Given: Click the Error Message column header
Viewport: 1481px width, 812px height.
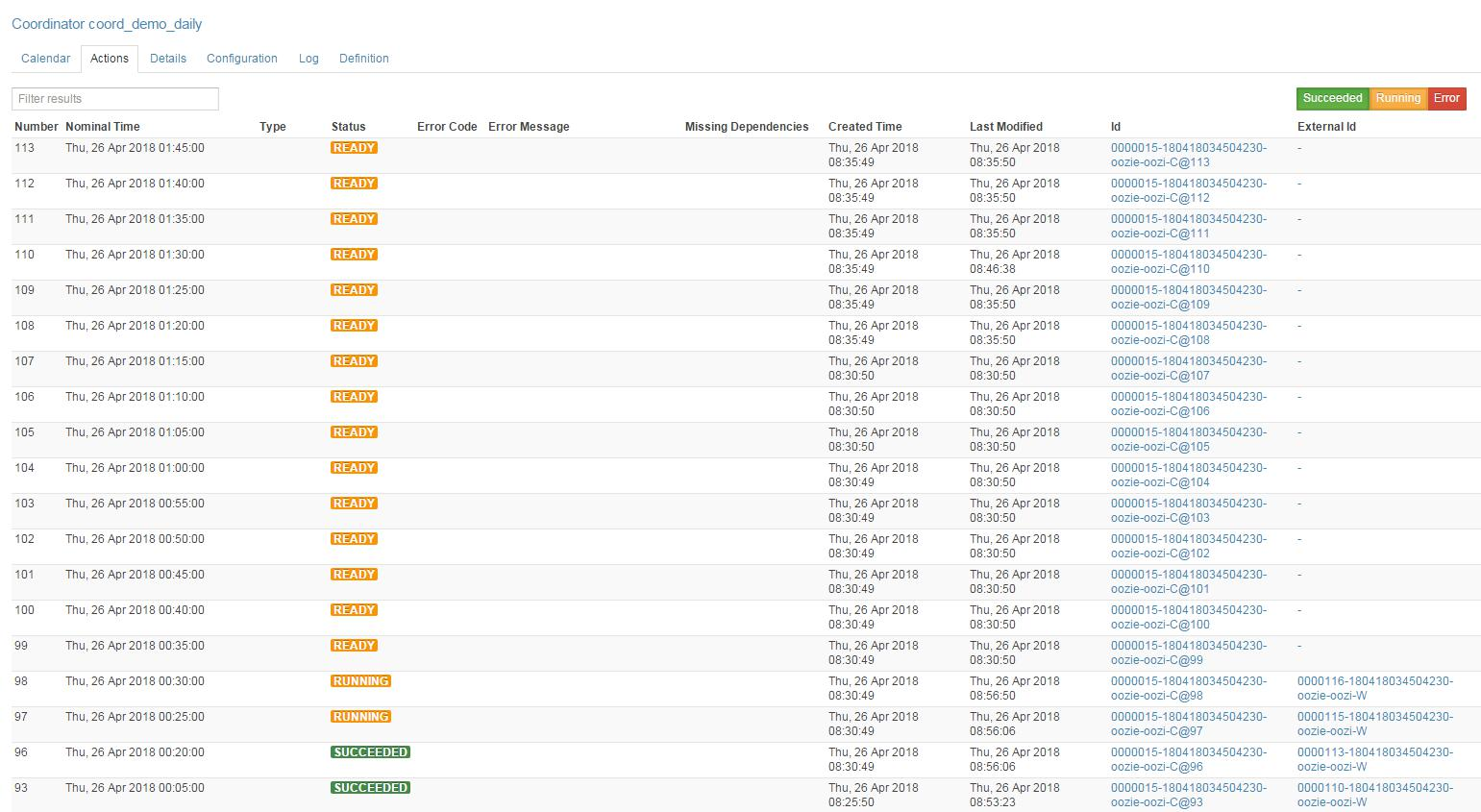Looking at the screenshot, I should coord(529,127).
